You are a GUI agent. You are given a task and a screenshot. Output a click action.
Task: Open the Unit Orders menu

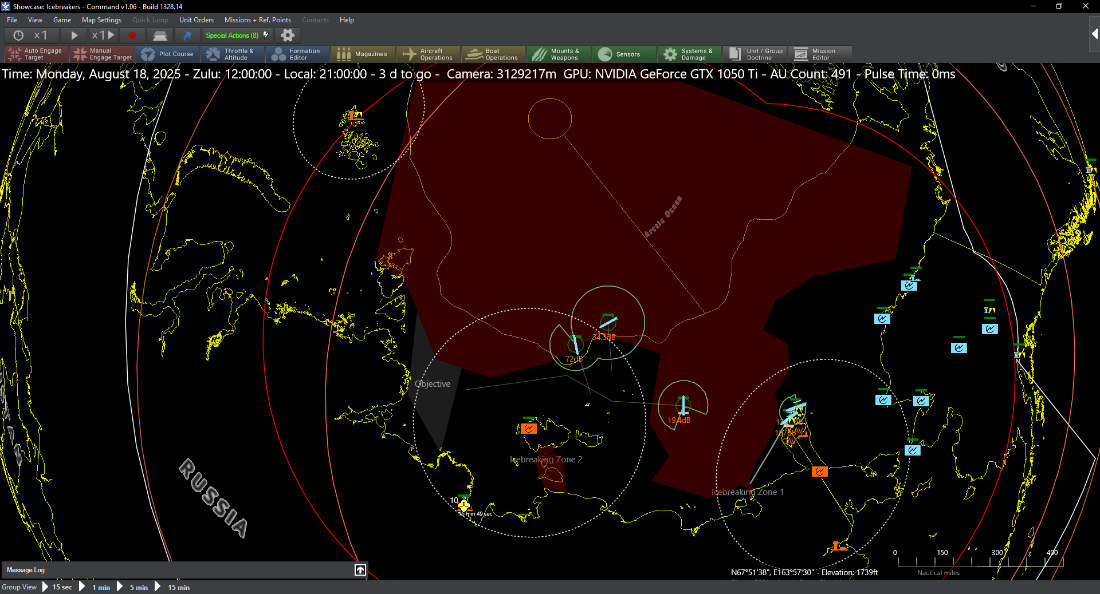tap(196, 20)
